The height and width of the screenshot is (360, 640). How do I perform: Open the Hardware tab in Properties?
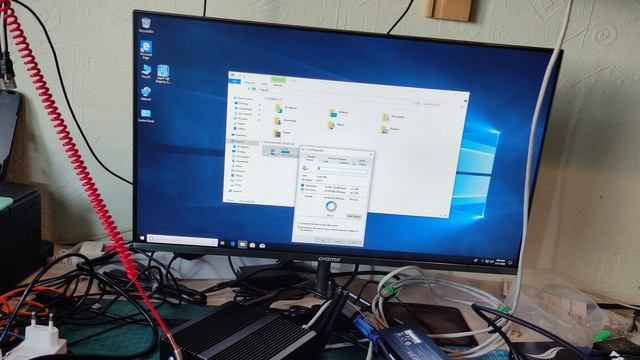point(344,163)
